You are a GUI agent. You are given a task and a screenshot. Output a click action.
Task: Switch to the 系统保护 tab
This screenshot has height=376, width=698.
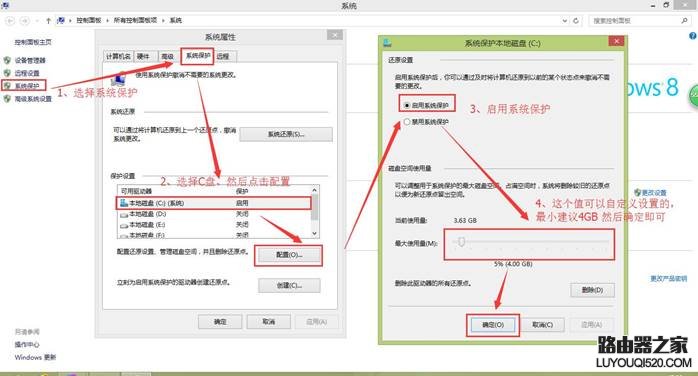(198, 56)
